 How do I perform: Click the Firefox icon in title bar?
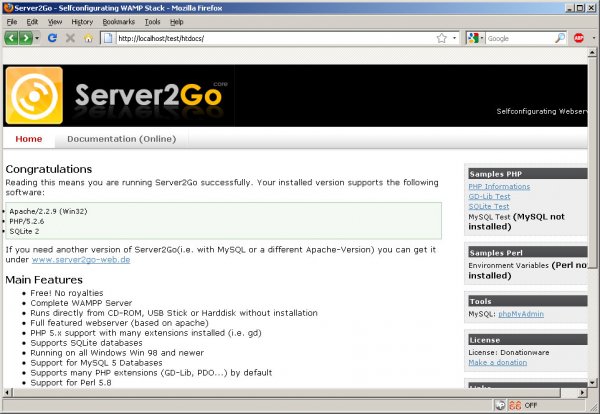click(8, 8)
